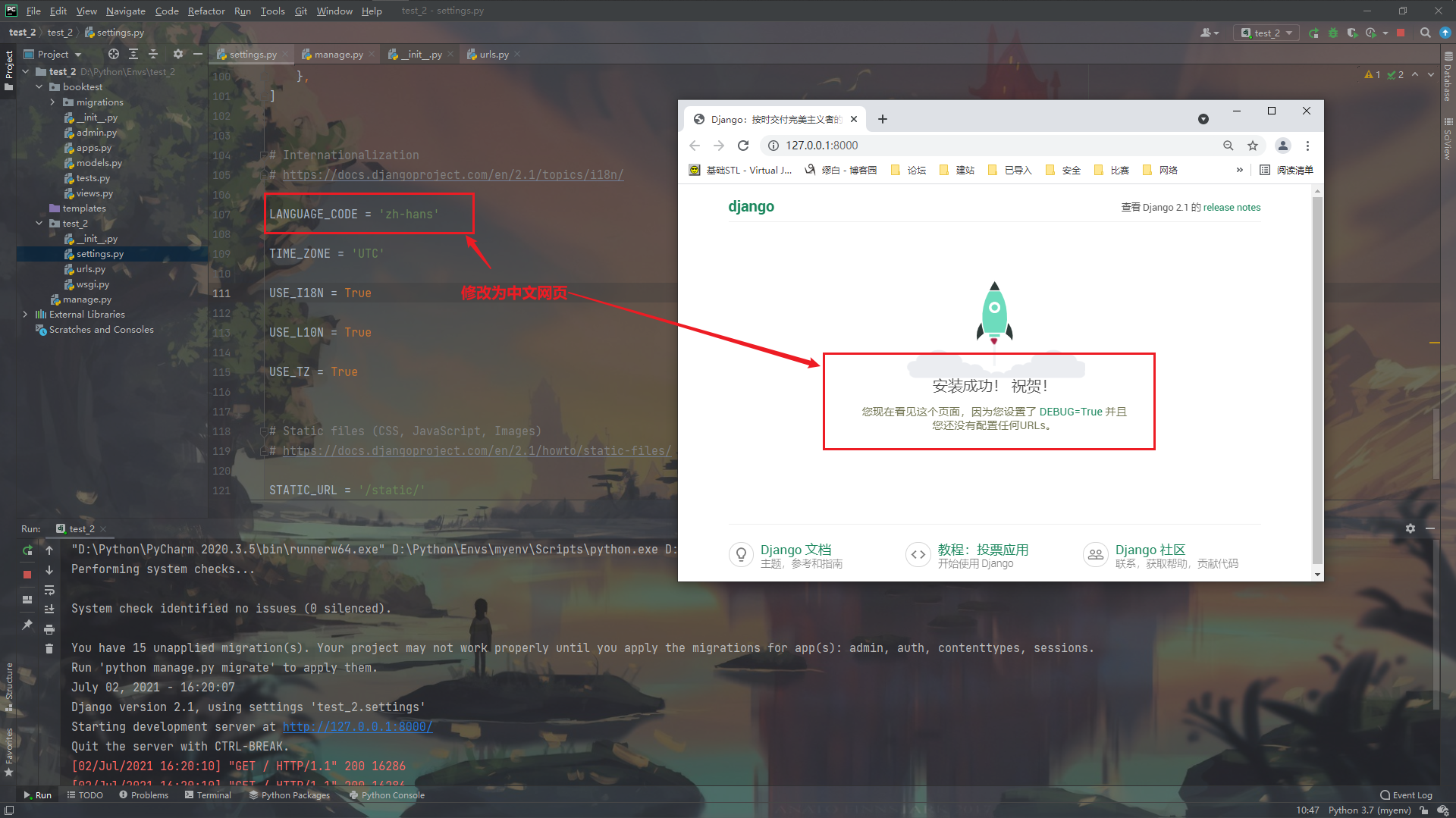Close the settings.py editor tab
This screenshot has height=818, width=1456.
285,55
